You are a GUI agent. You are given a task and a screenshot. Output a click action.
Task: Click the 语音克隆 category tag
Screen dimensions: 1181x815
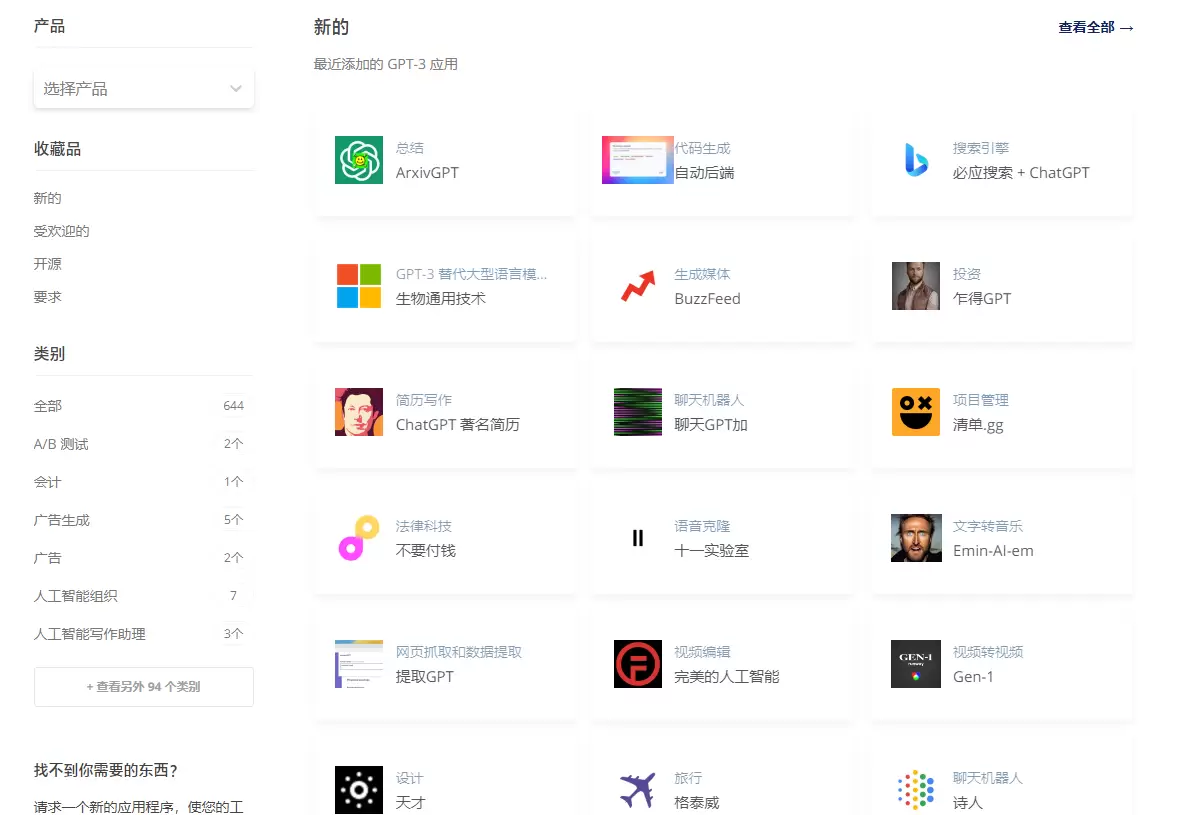click(x=702, y=526)
